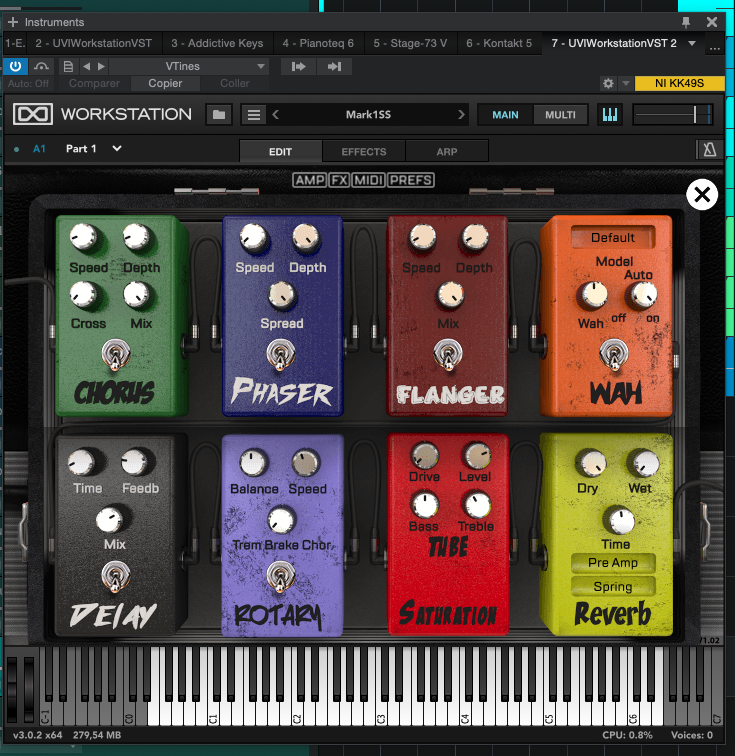The height and width of the screenshot is (756, 735).
Task: Toggle the Phaser pedal switch
Action: click(281, 355)
